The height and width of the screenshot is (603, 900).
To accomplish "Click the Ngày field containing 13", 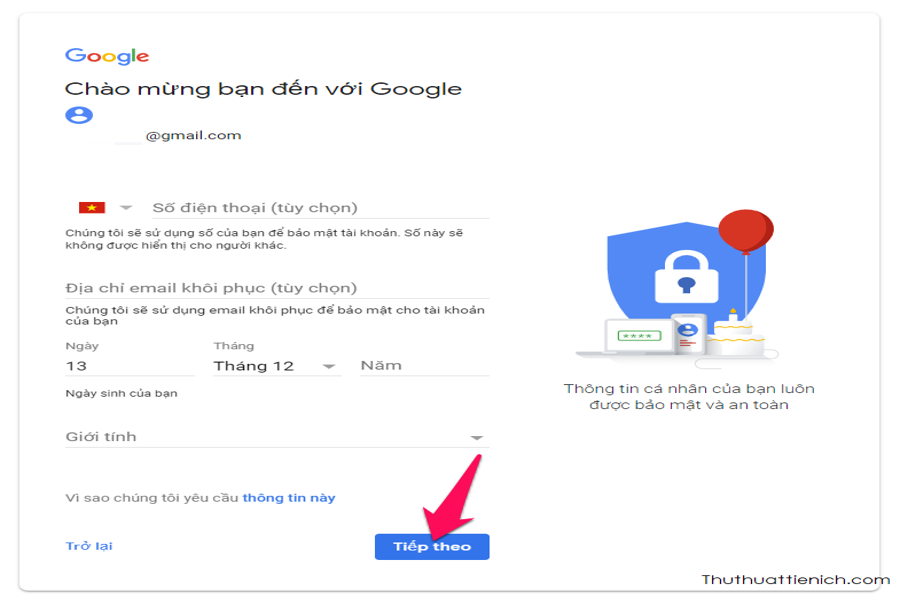I will point(130,366).
